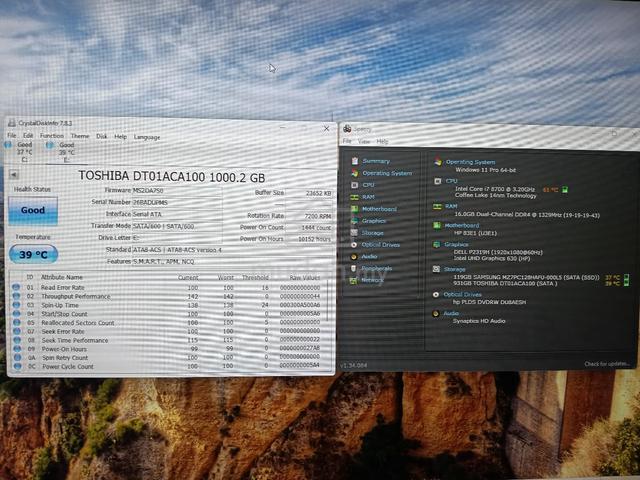The height and width of the screenshot is (480, 640).
Task: Click the Spin Retry Count status icon
Action: pyautogui.click(x=17, y=358)
